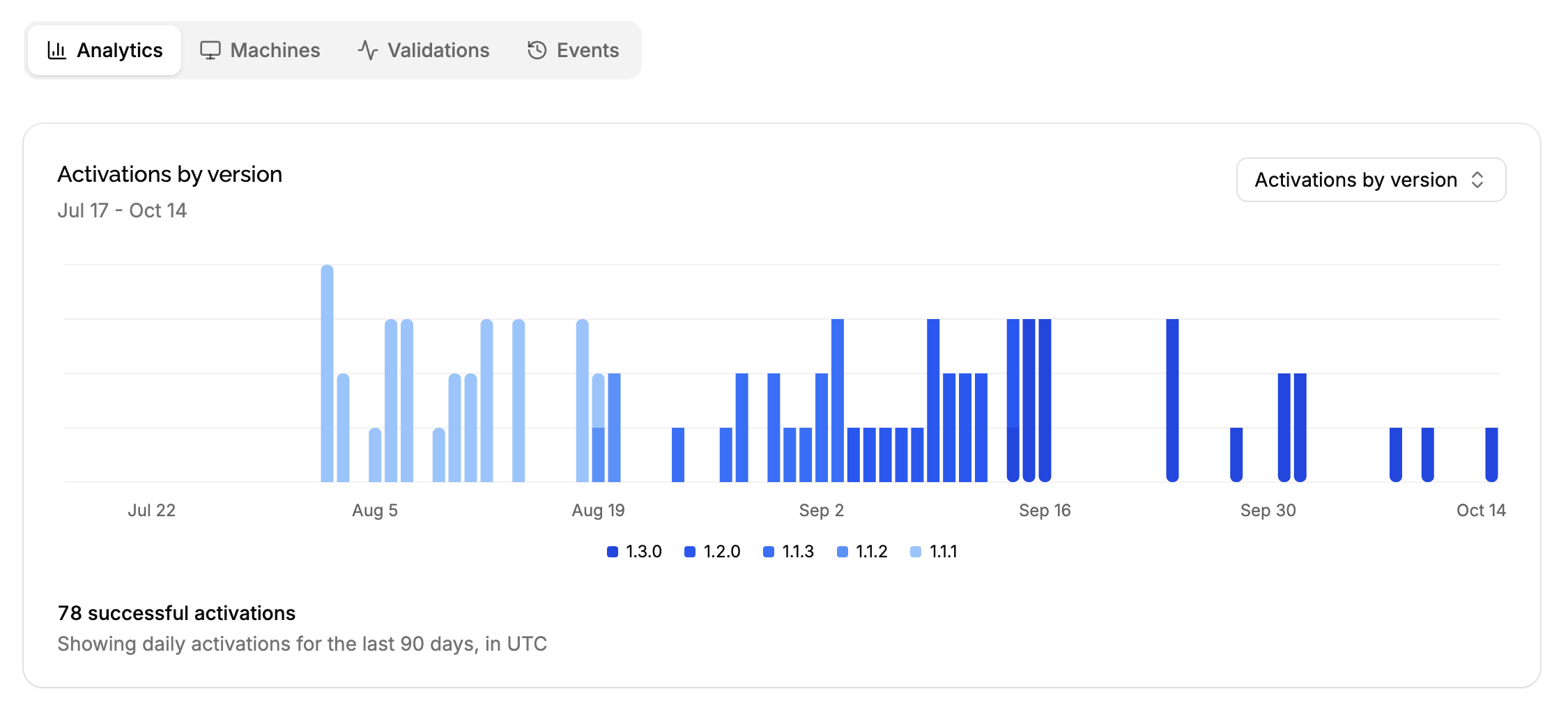Click the "1.3.0" legend label
Screen dimensions: 1568x712
(643, 552)
